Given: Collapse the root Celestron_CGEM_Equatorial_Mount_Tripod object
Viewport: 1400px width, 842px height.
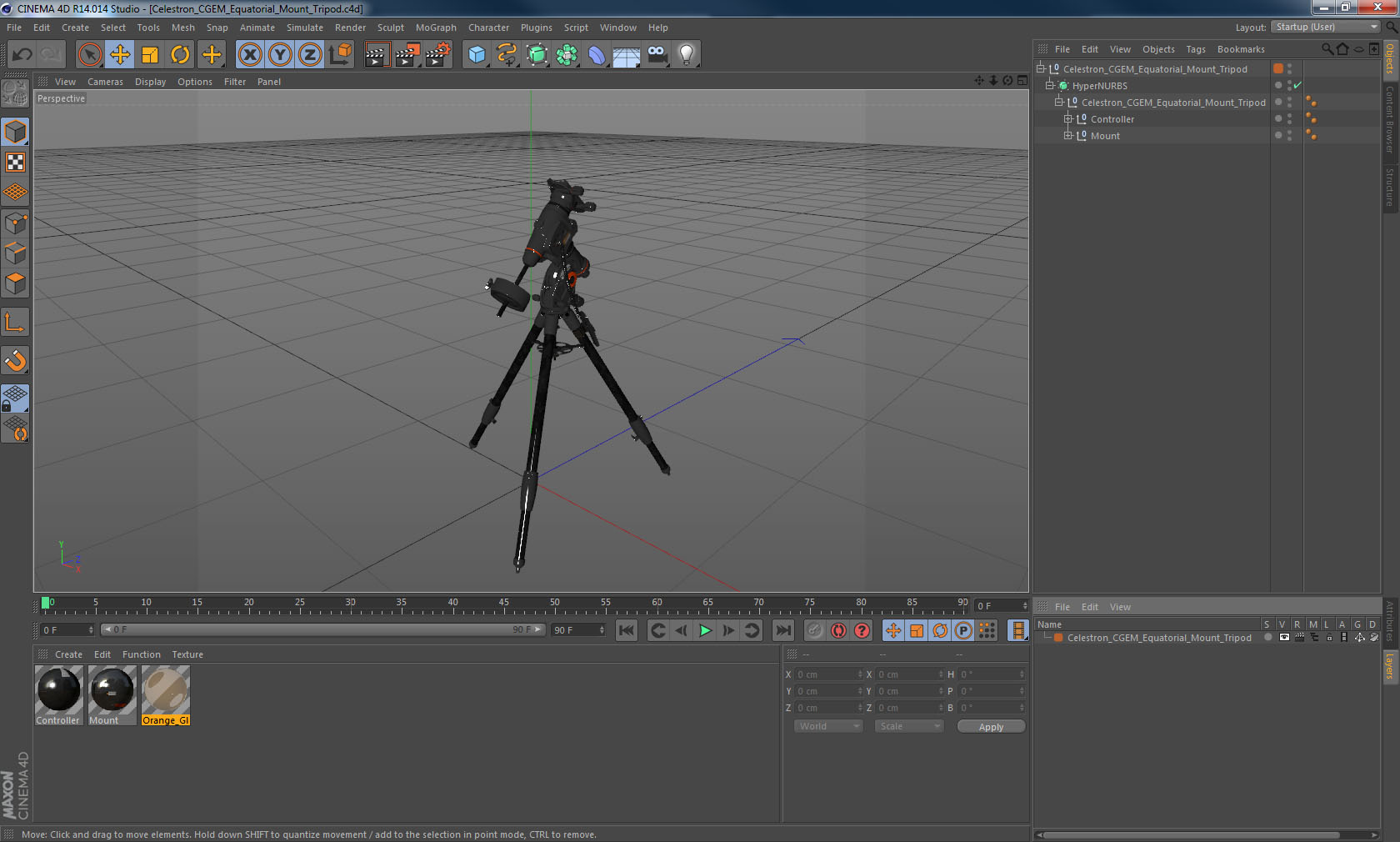Looking at the screenshot, I should pyautogui.click(x=1041, y=68).
